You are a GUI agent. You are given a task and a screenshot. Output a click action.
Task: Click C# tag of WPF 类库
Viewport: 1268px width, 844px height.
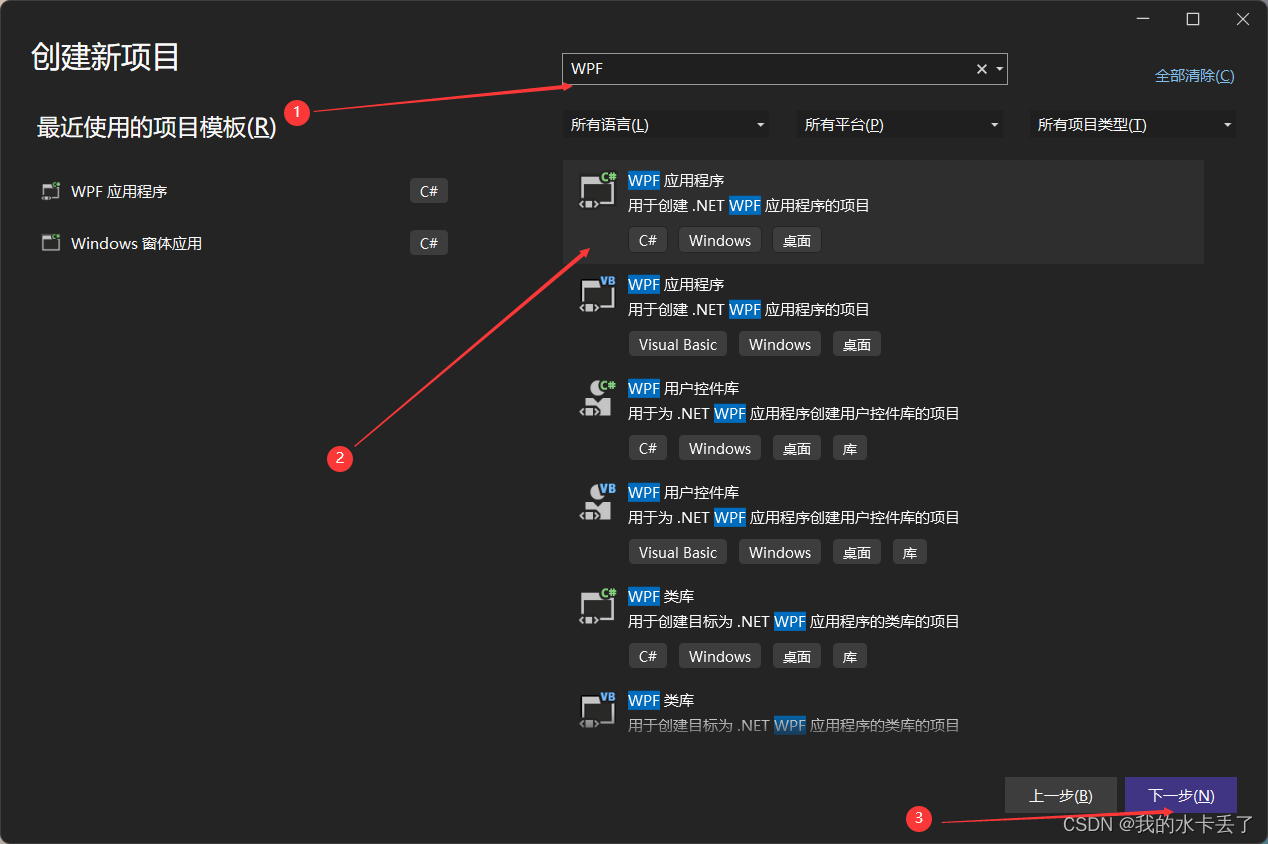click(x=648, y=656)
